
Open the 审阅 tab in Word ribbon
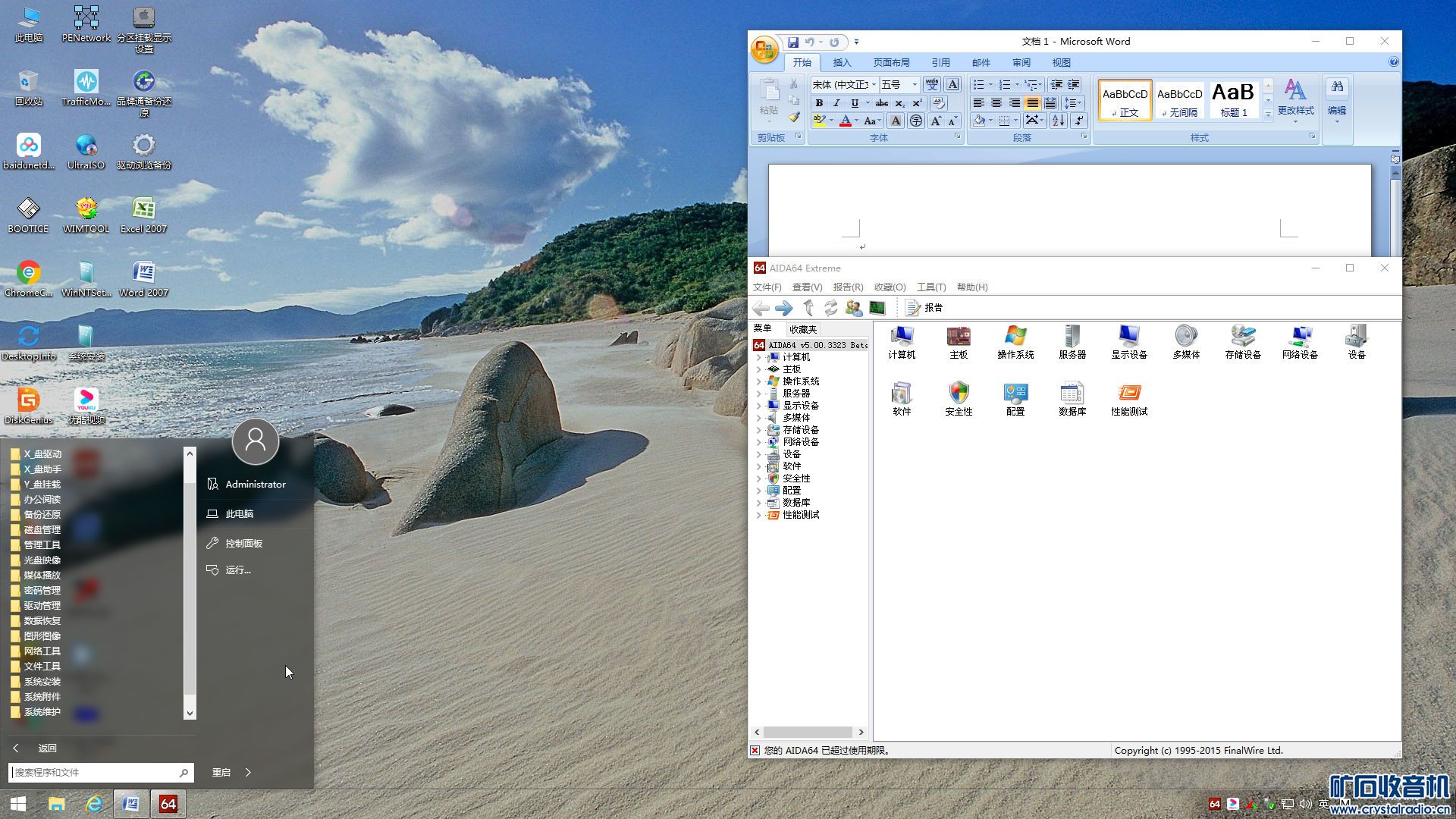[1021, 63]
